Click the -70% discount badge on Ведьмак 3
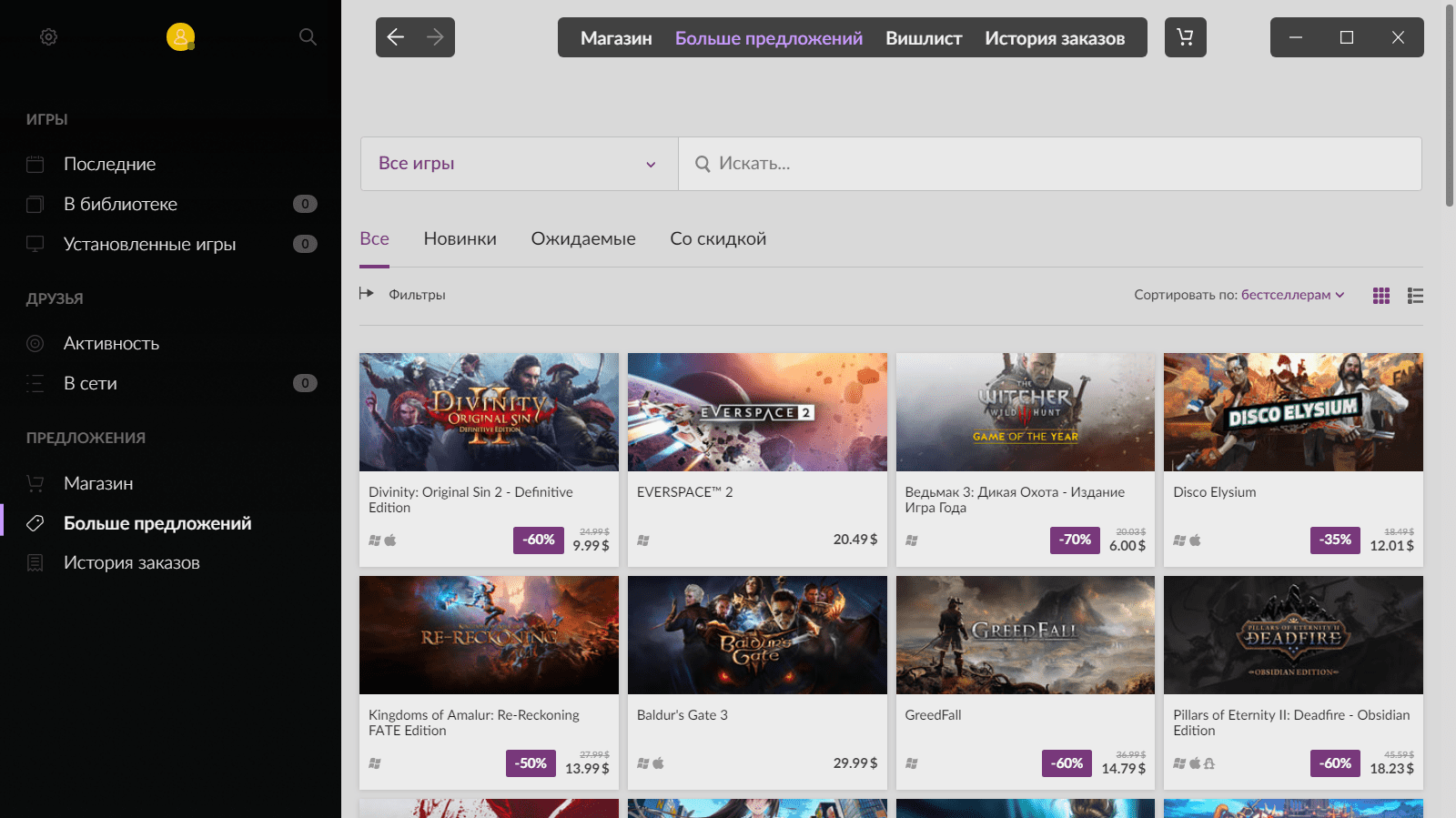This screenshot has width=1456, height=818. (1074, 540)
